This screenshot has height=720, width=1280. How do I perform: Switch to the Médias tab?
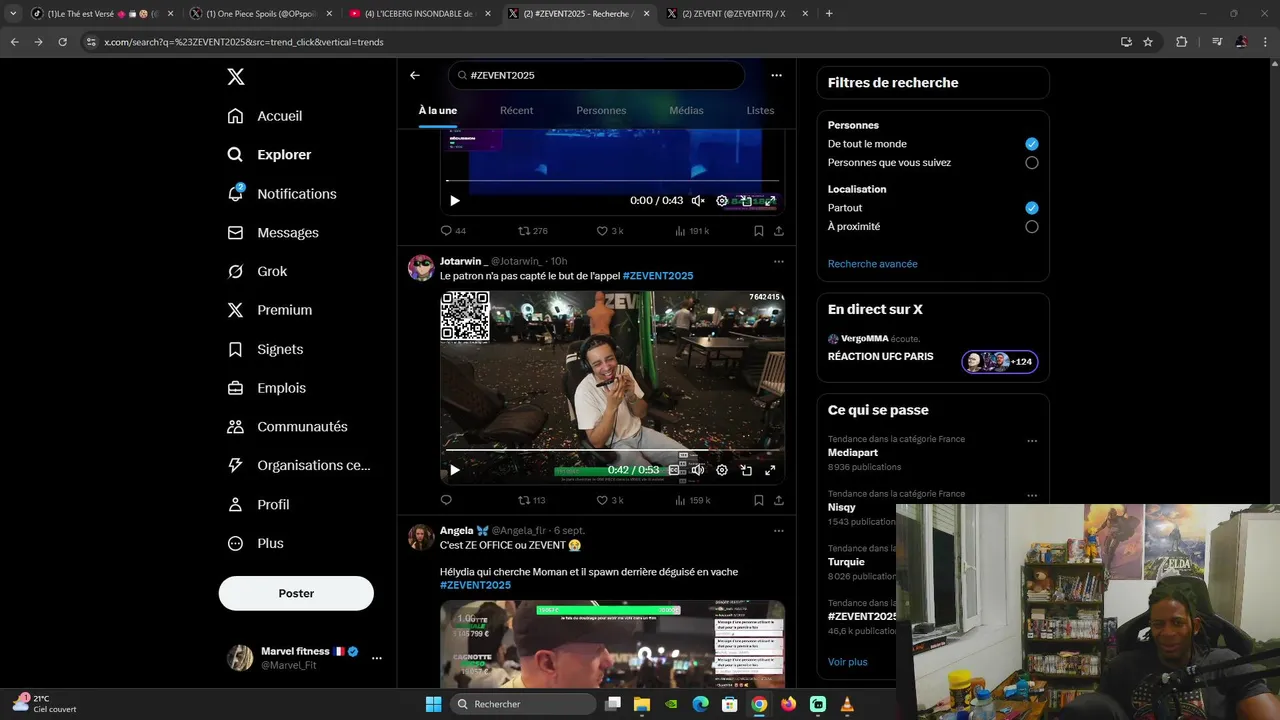coord(686,111)
